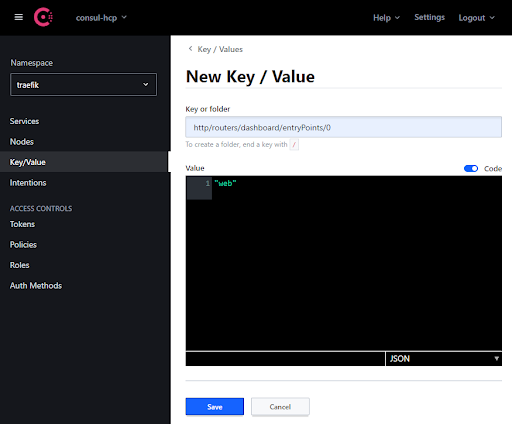Cancel creating the key value
Viewport: 512px width, 424px height.
tap(280, 407)
